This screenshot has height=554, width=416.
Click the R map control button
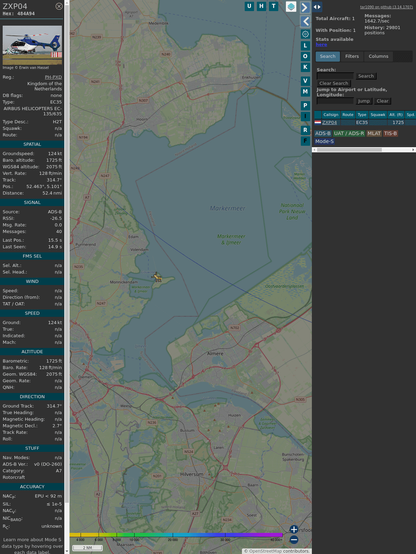pyautogui.click(x=305, y=130)
